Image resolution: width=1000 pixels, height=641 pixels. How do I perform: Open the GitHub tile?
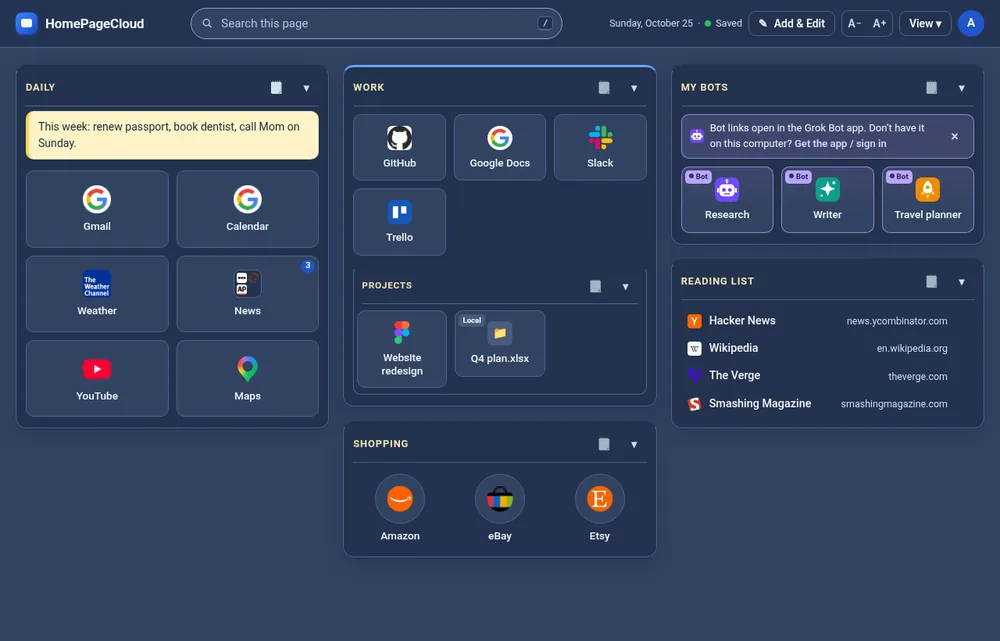pyautogui.click(x=399, y=147)
